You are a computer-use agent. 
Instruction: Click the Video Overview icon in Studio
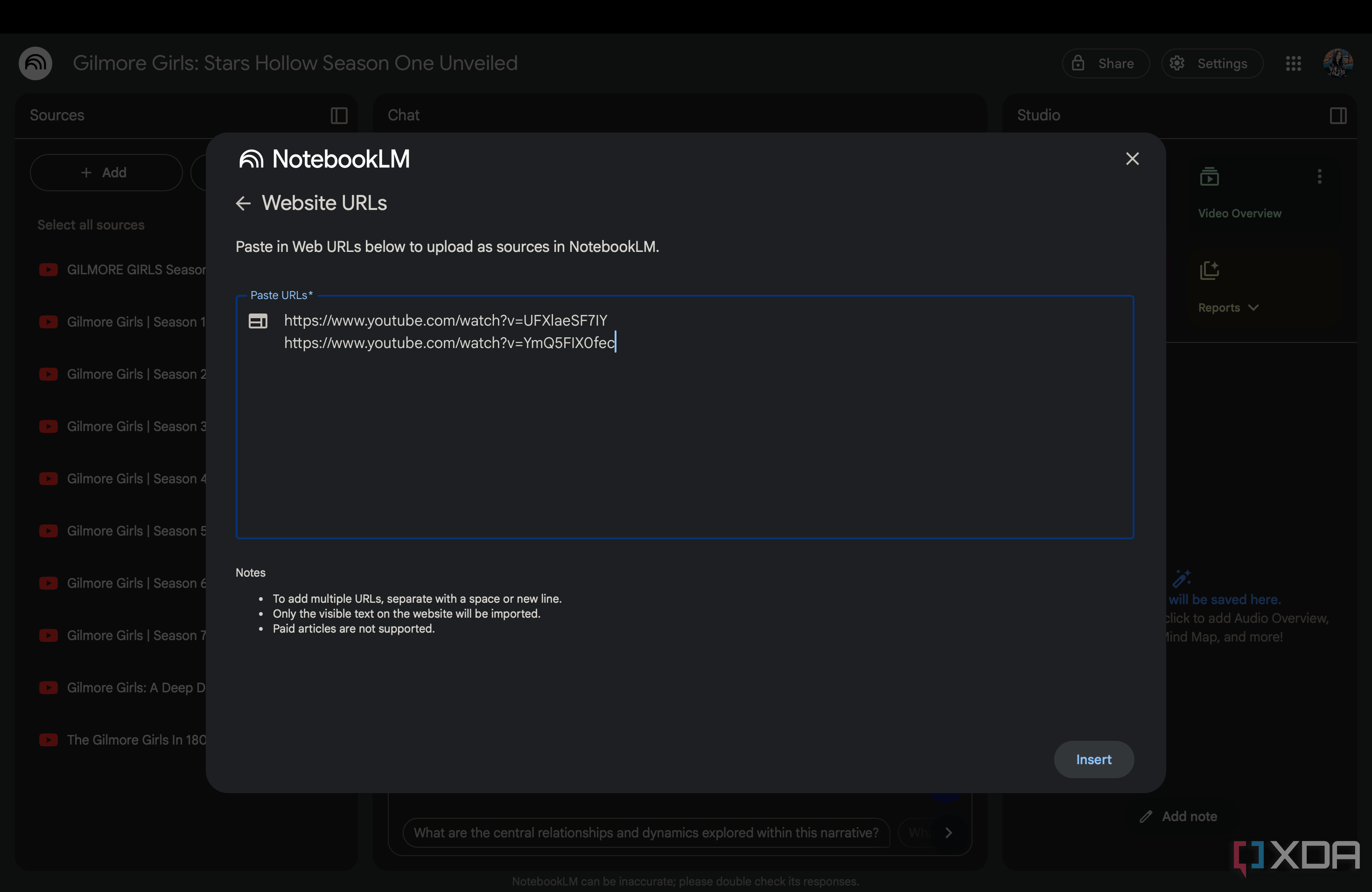1209,176
